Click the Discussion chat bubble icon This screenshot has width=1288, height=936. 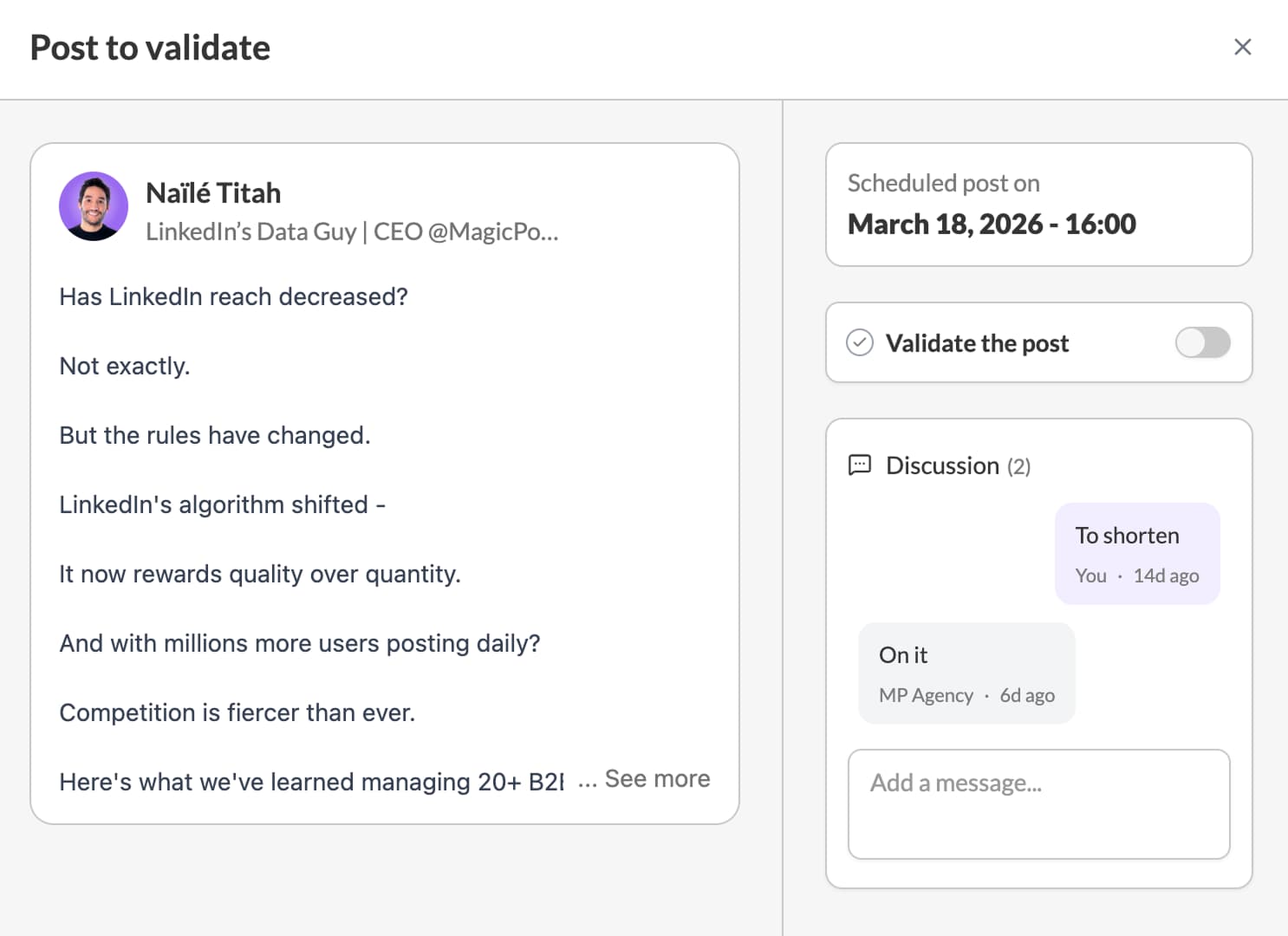click(x=859, y=465)
